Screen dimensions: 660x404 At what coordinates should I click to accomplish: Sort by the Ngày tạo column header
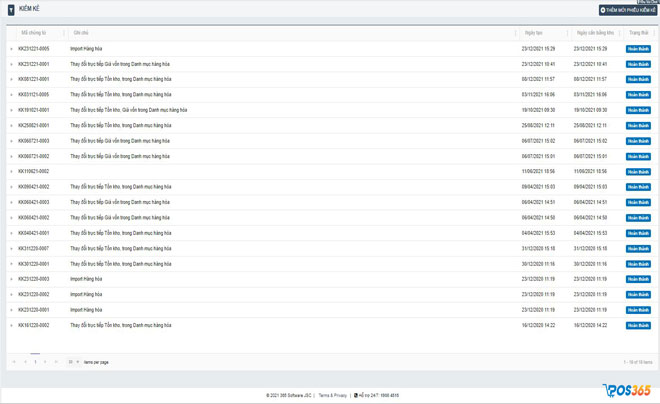point(533,33)
